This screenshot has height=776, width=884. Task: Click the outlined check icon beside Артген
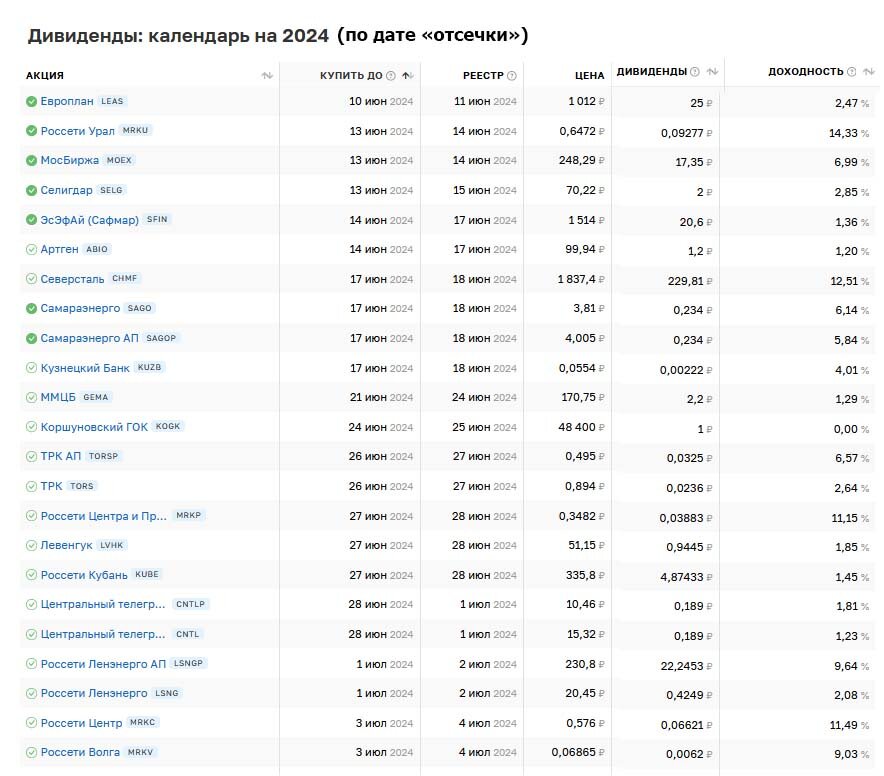(x=32, y=249)
